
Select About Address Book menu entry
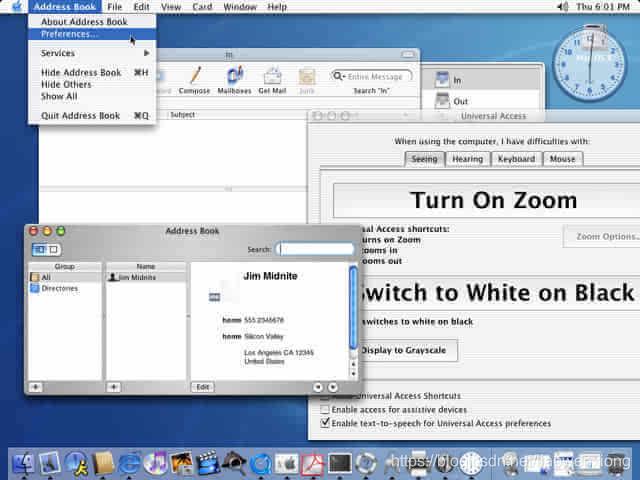point(92,22)
